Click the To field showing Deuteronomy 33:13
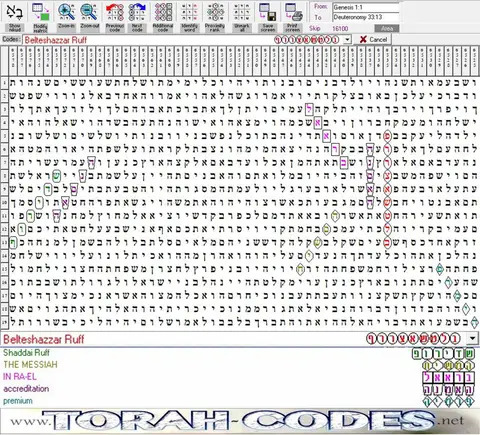Image resolution: width=480 pixels, height=435 pixels. (x=366, y=17)
